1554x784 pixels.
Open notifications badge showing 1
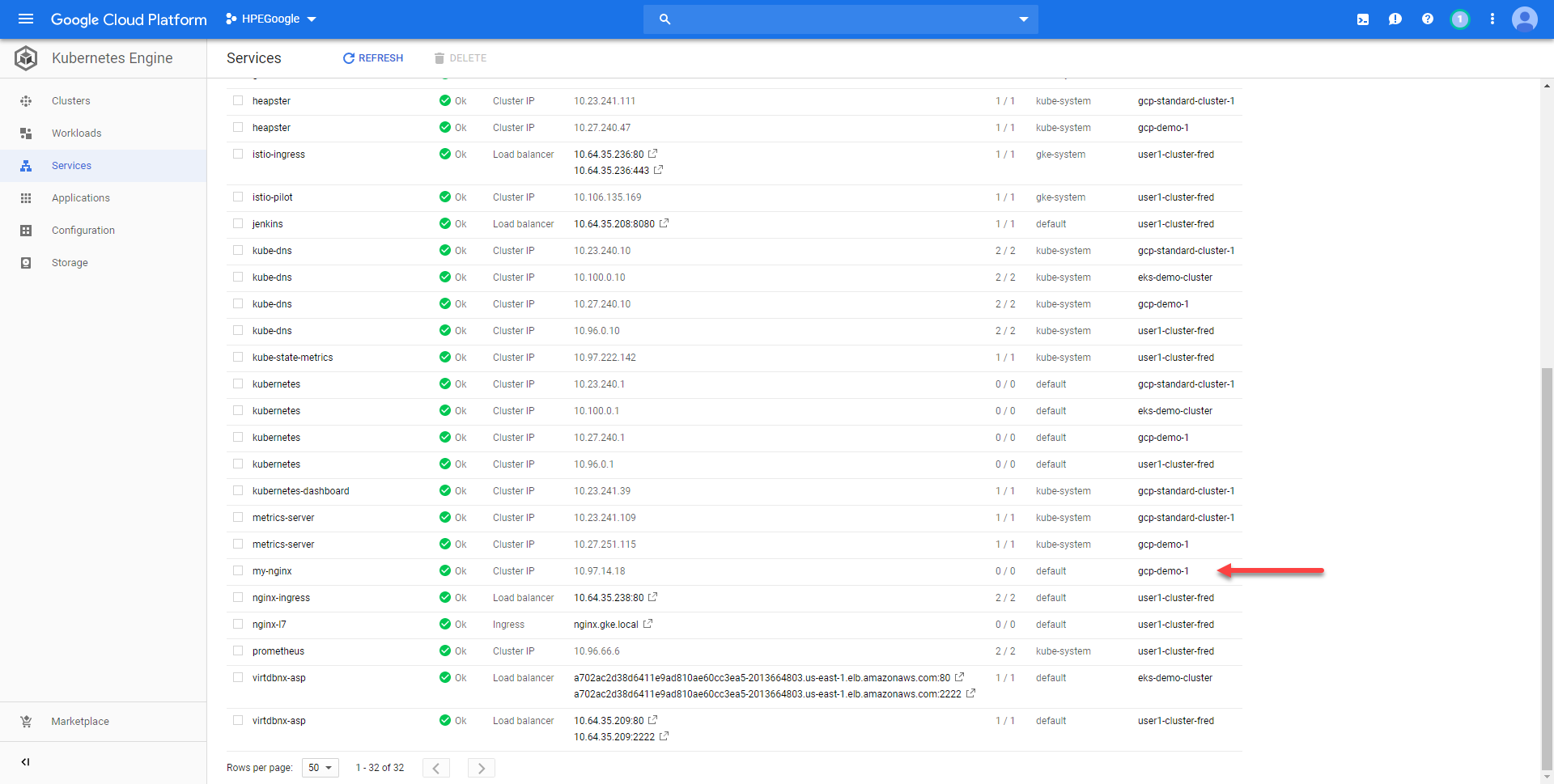(1459, 19)
